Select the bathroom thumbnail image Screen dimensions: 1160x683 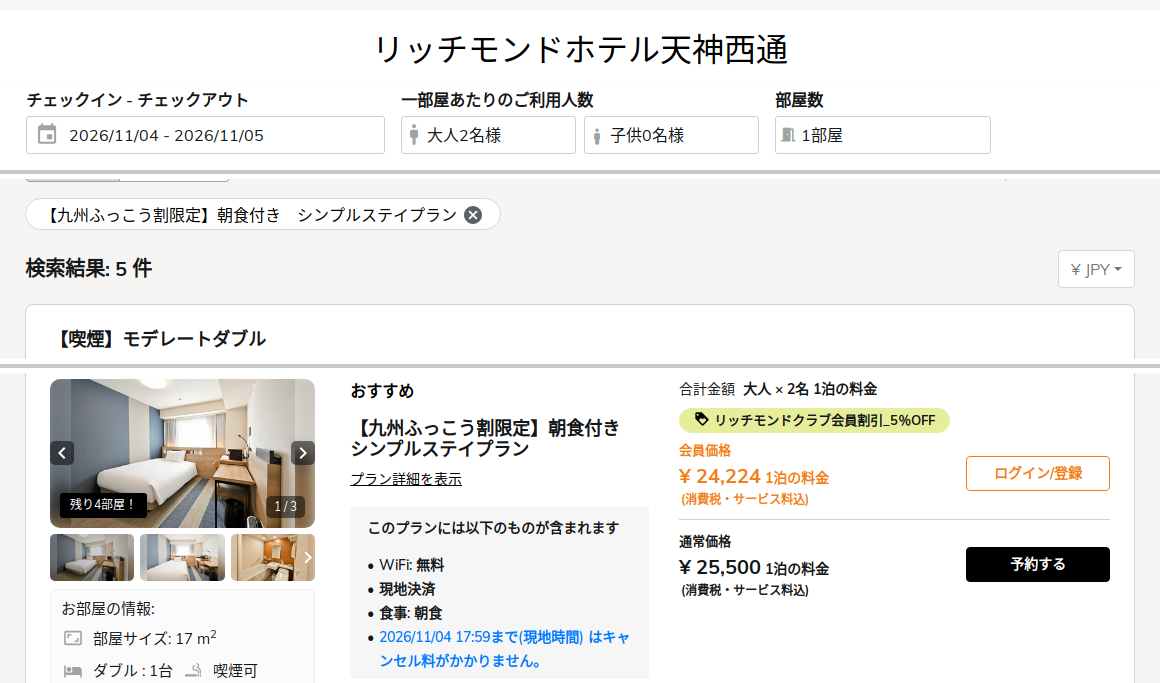269,557
